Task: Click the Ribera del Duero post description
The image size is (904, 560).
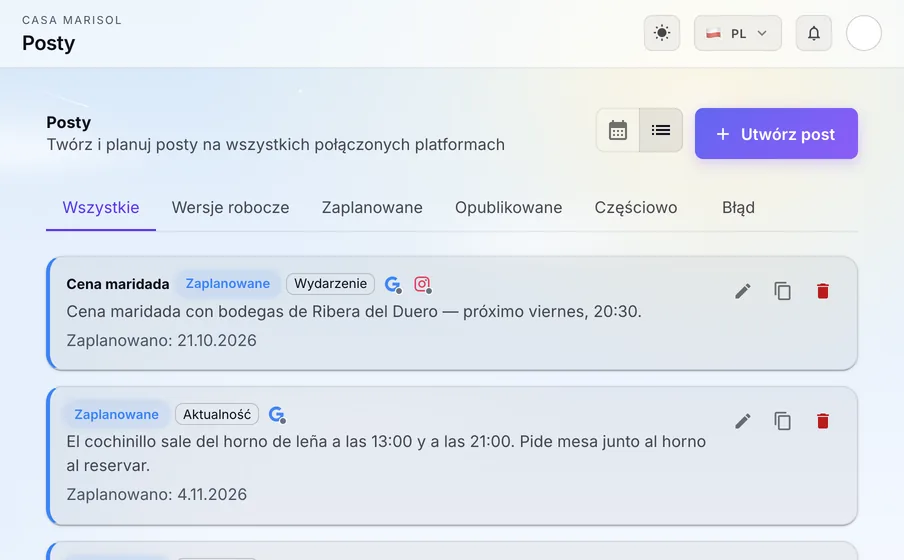Action: click(x=354, y=311)
